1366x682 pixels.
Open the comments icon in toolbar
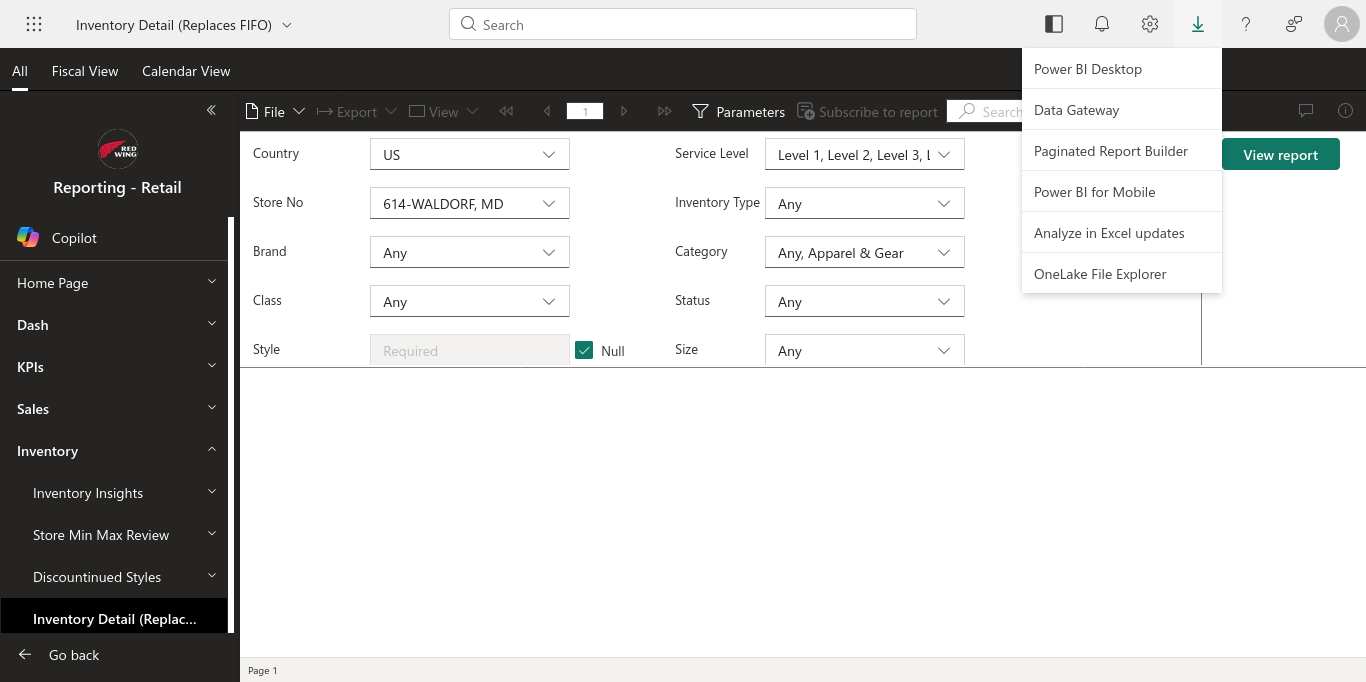[x=1305, y=111]
